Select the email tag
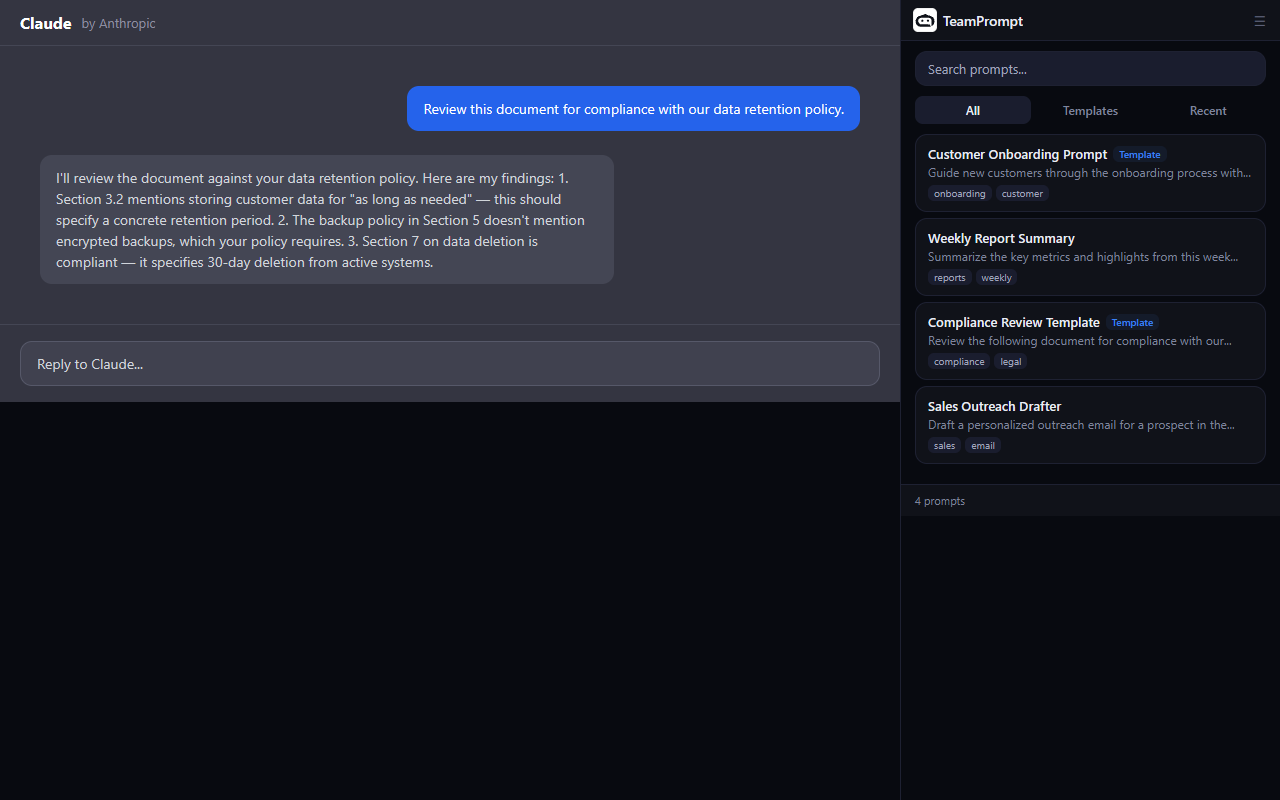Image resolution: width=1280 pixels, height=800 pixels. pyautogui.click(x=983, y=446)
